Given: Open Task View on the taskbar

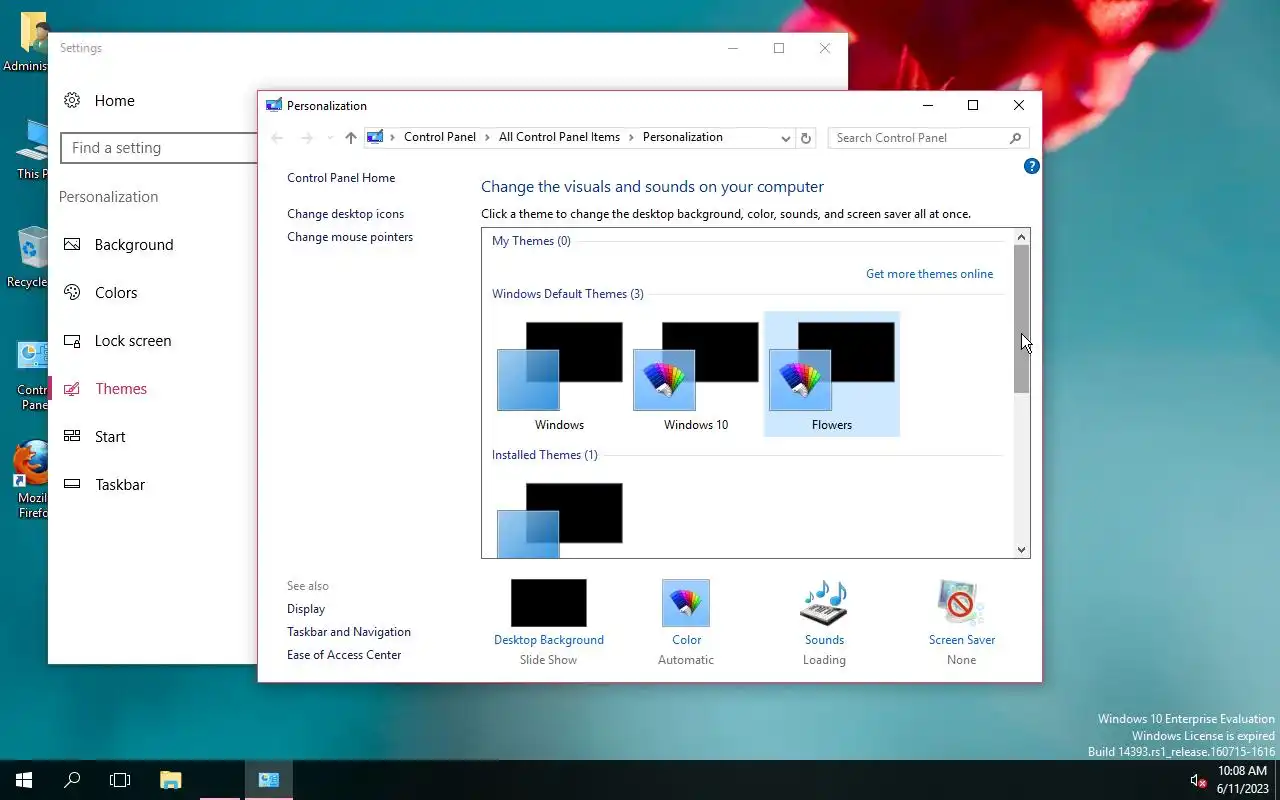Looking at the screenshot, I should point(120,780).
